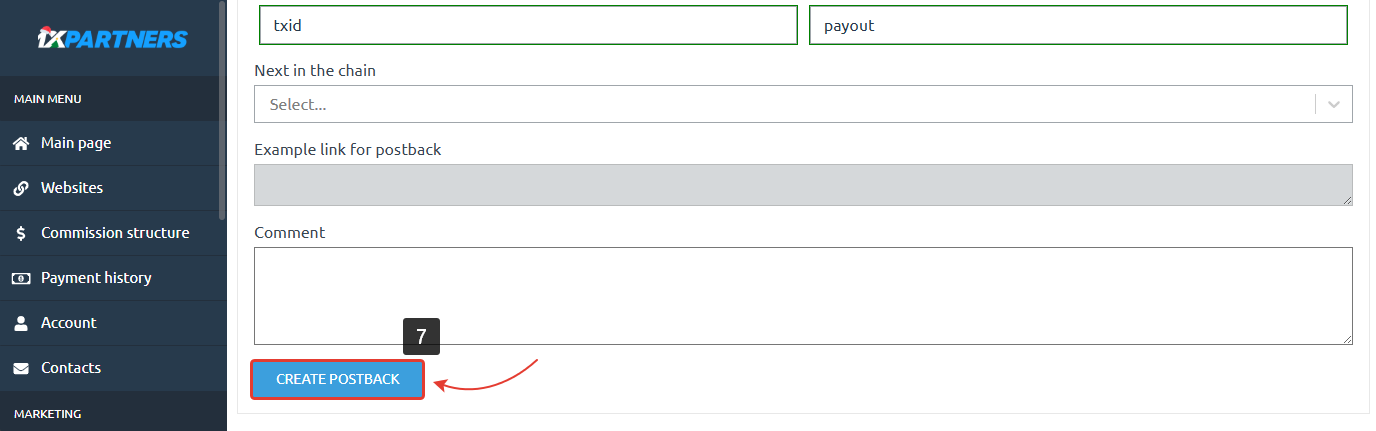Expand the Next in the chain chevron arrow
1376x431 pixels.
1334,104
